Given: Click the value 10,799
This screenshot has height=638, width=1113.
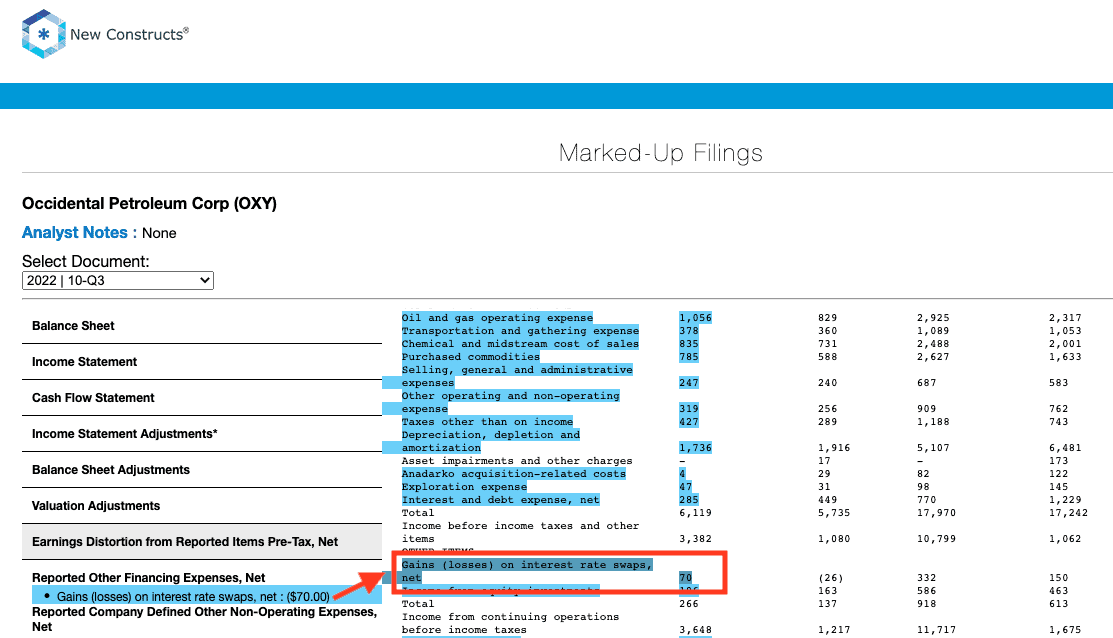Looking at the screenshot, I should coord(936,539).
